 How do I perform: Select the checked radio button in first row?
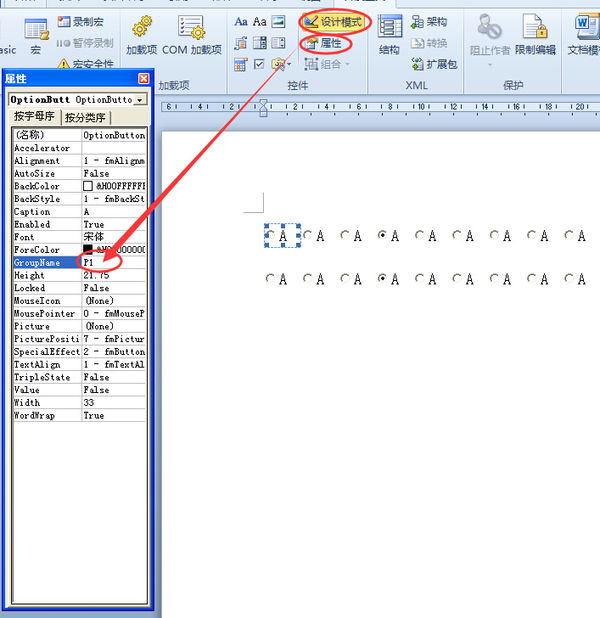click(x=382, y=235)
